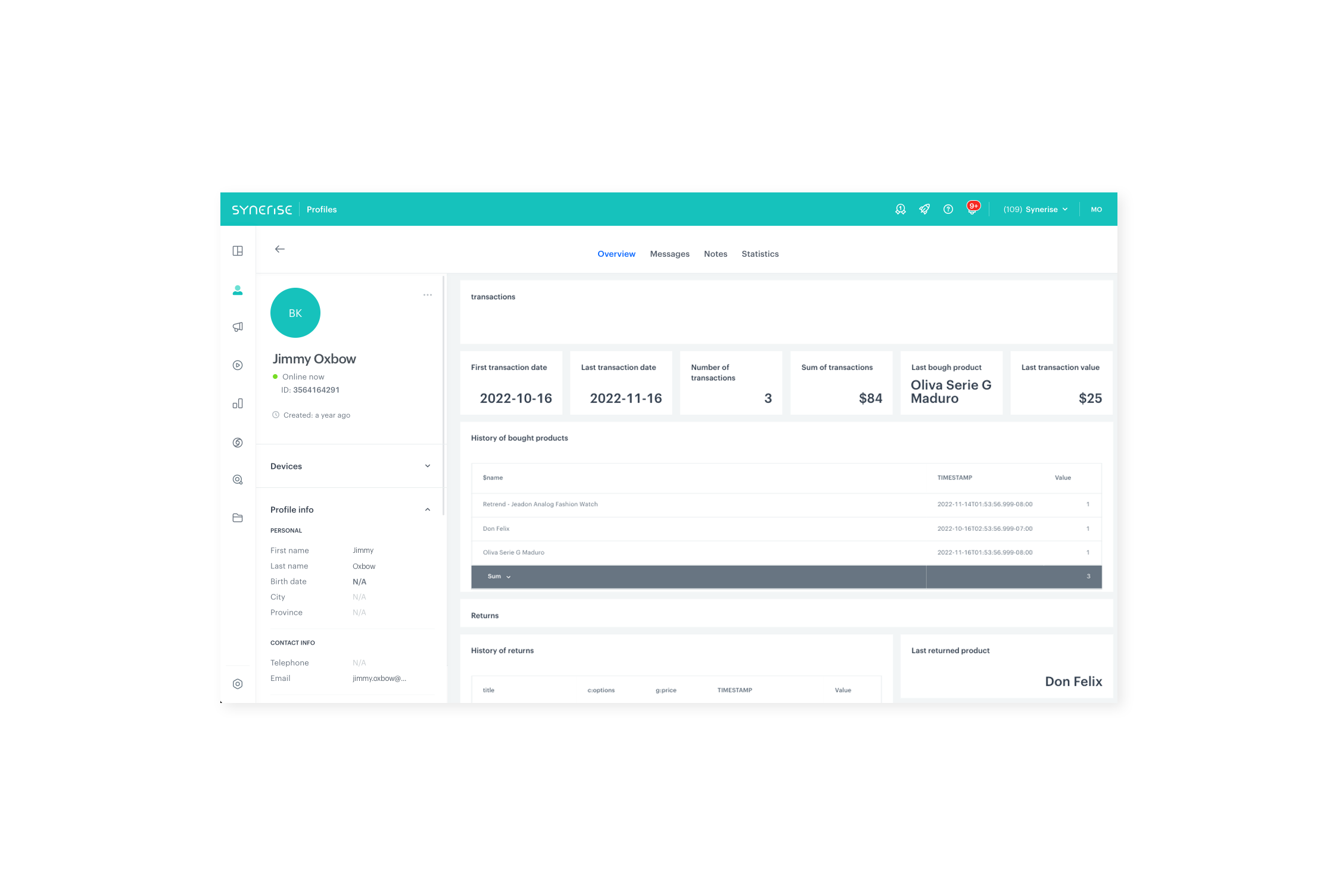Select the Notes tab

[x=715, y=253]
